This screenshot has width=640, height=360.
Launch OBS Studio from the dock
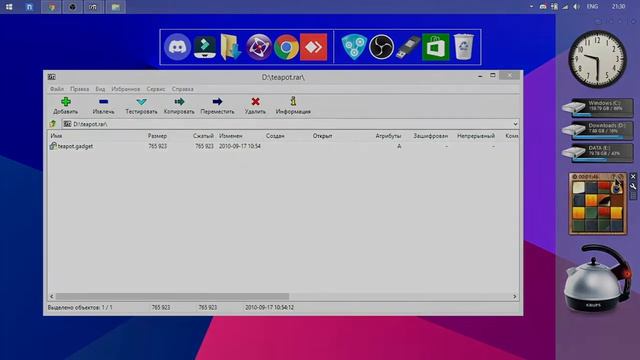tap(381, 47)
